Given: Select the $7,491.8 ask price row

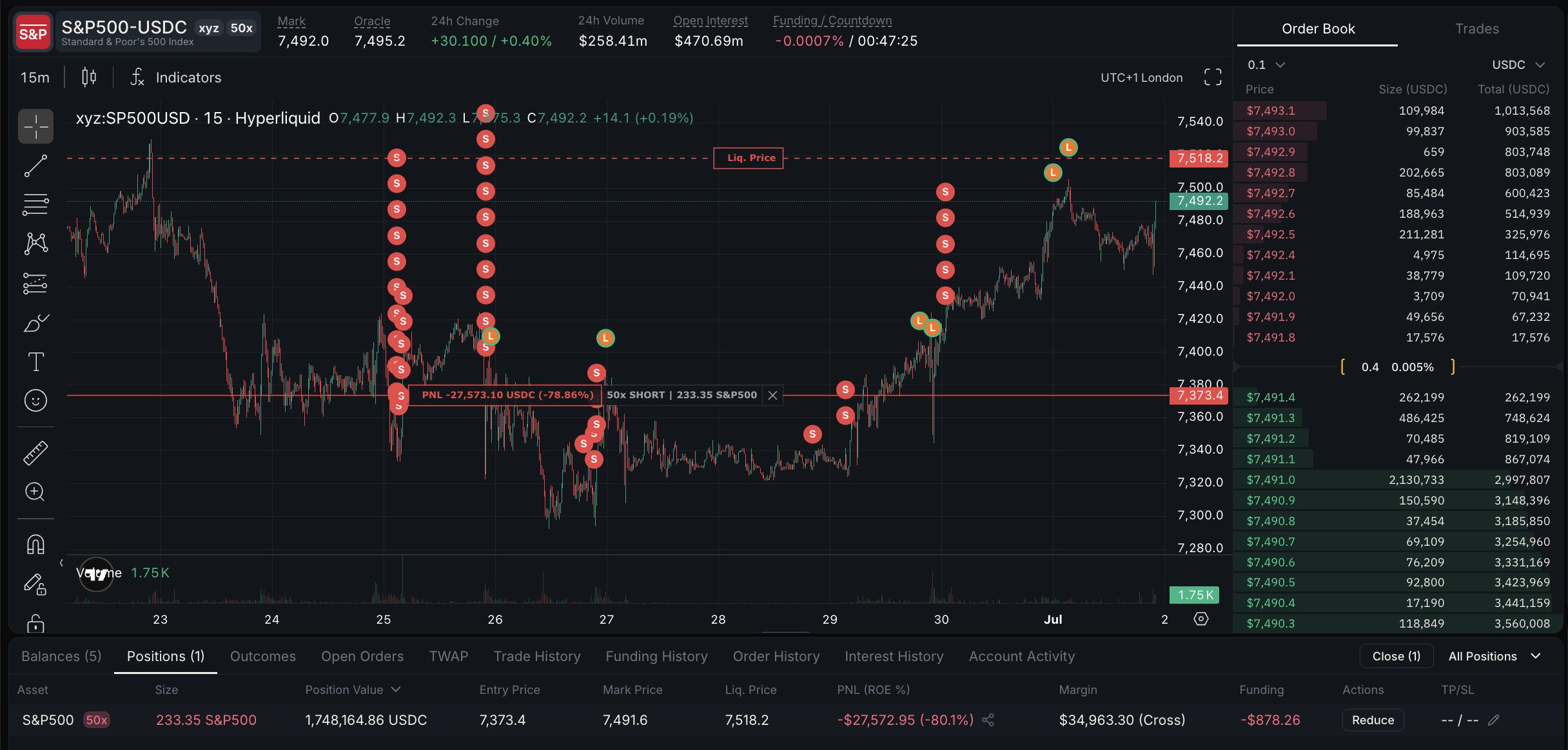Looking at the screenshot, I should click(x=1398, y=338).
